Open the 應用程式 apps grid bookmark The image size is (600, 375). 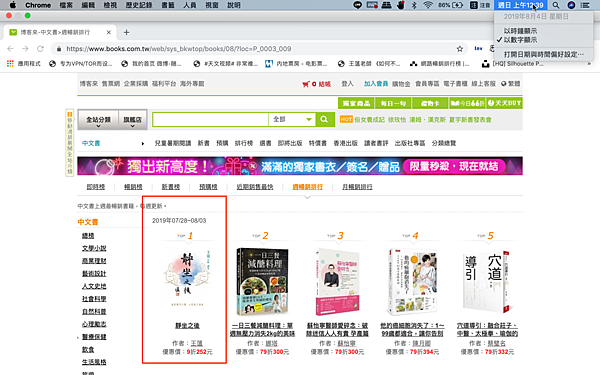point(23,64)
